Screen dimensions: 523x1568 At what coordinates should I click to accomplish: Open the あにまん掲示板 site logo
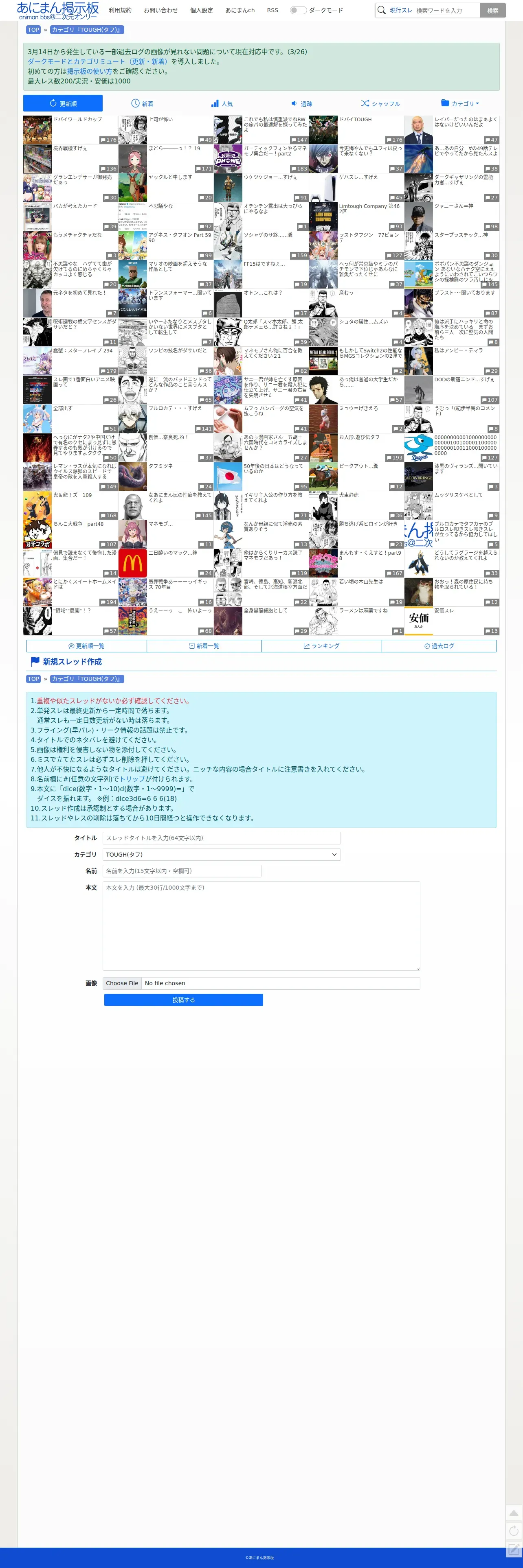pos(58,10)
